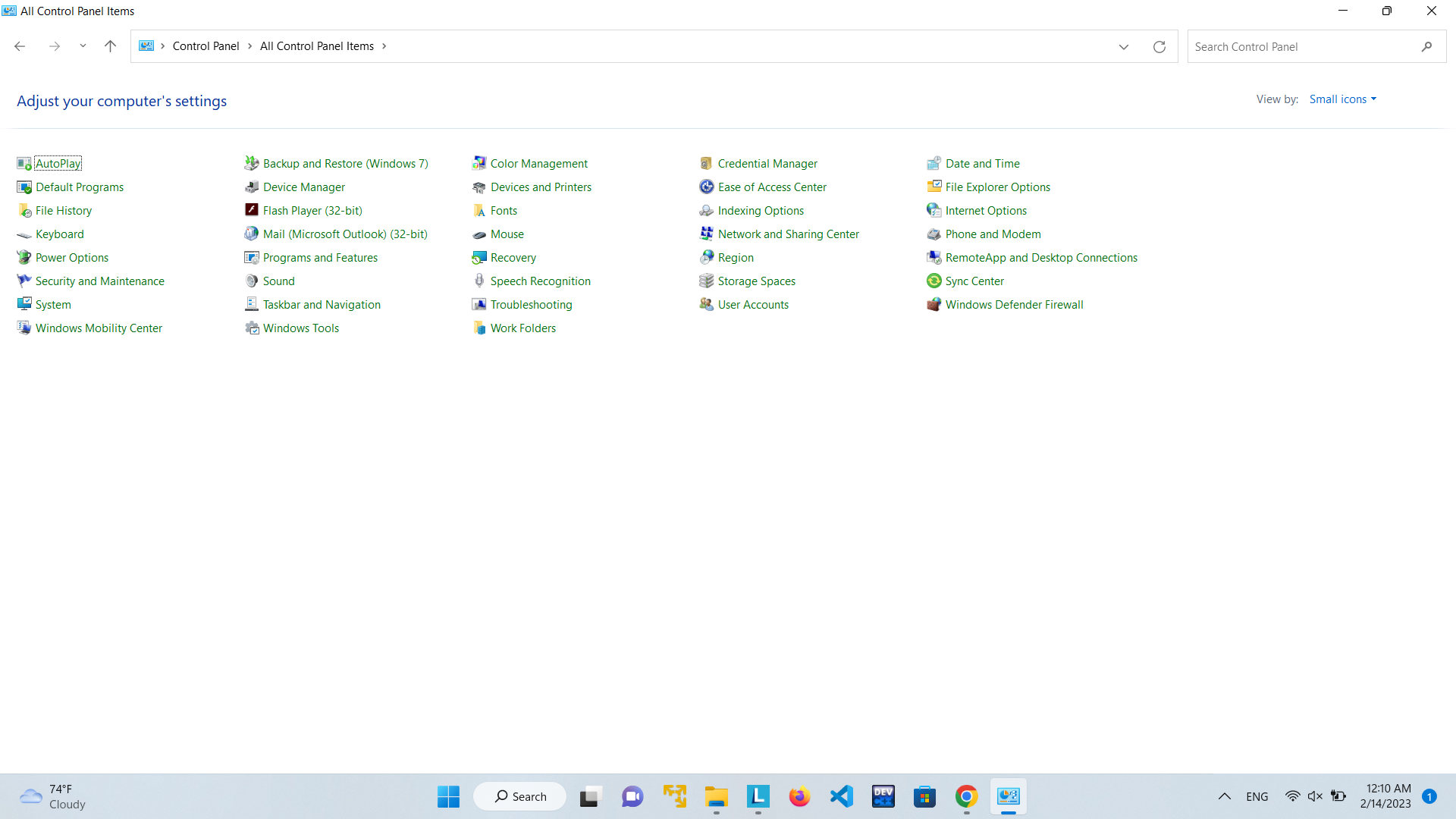The image size is (1456, 819).
Task: Click the Windows Defender Firewall icon
Action: (934, 304)
